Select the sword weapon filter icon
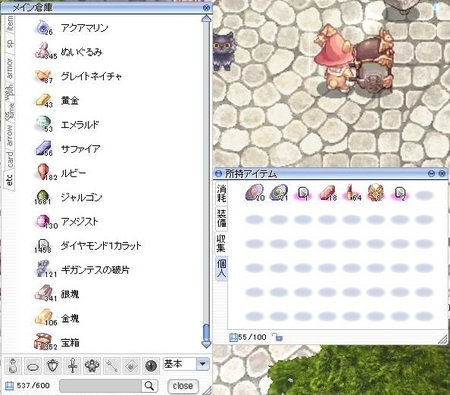Screen dimensions: 450x395 (x=73, y=366)
